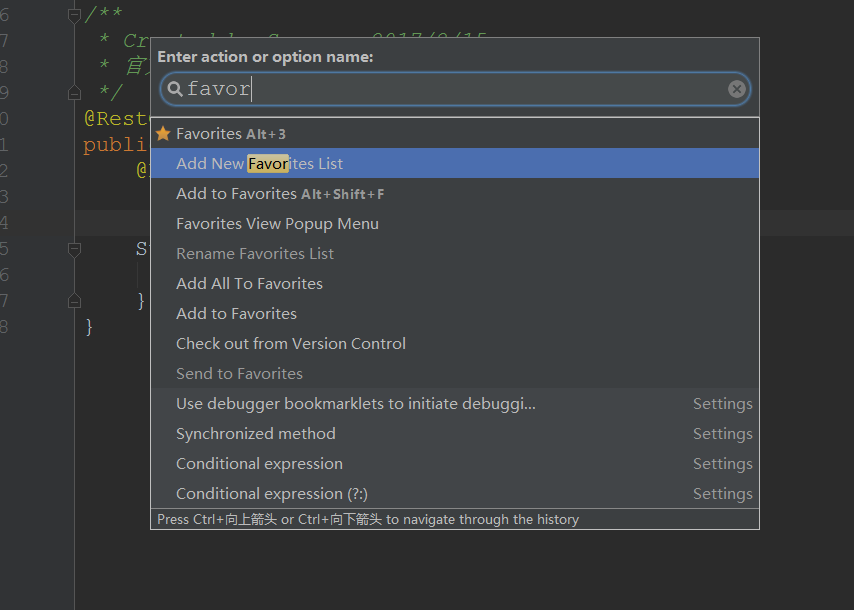
Task: Open Favorites View Popup Menu
Action: pos(277,223)
